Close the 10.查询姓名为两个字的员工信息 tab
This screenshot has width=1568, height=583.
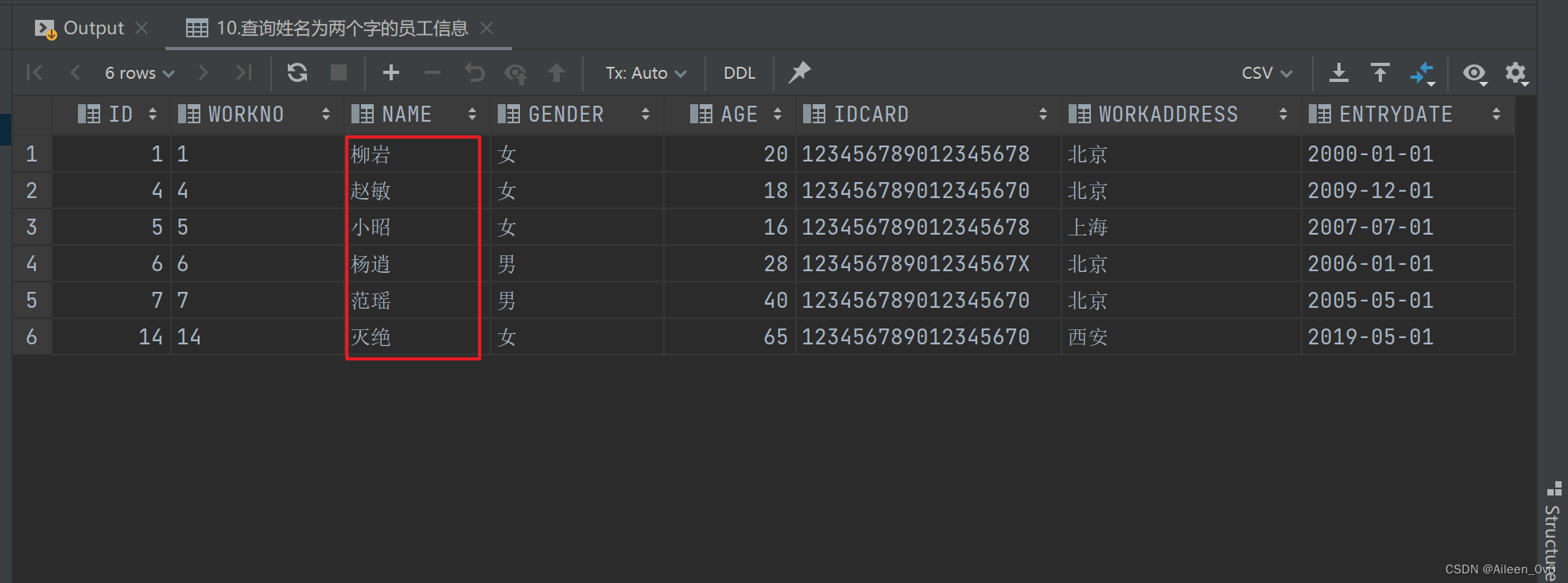pyautogui.click(x=487, y=28)
